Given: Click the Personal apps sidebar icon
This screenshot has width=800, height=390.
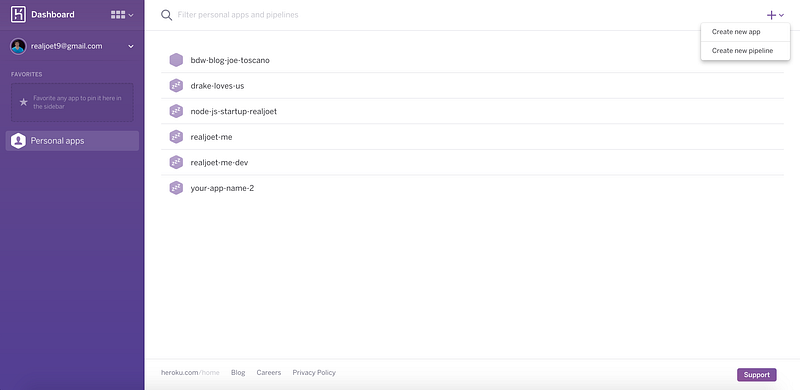Looking at the screenshot, I should click(x=18, y=141).
